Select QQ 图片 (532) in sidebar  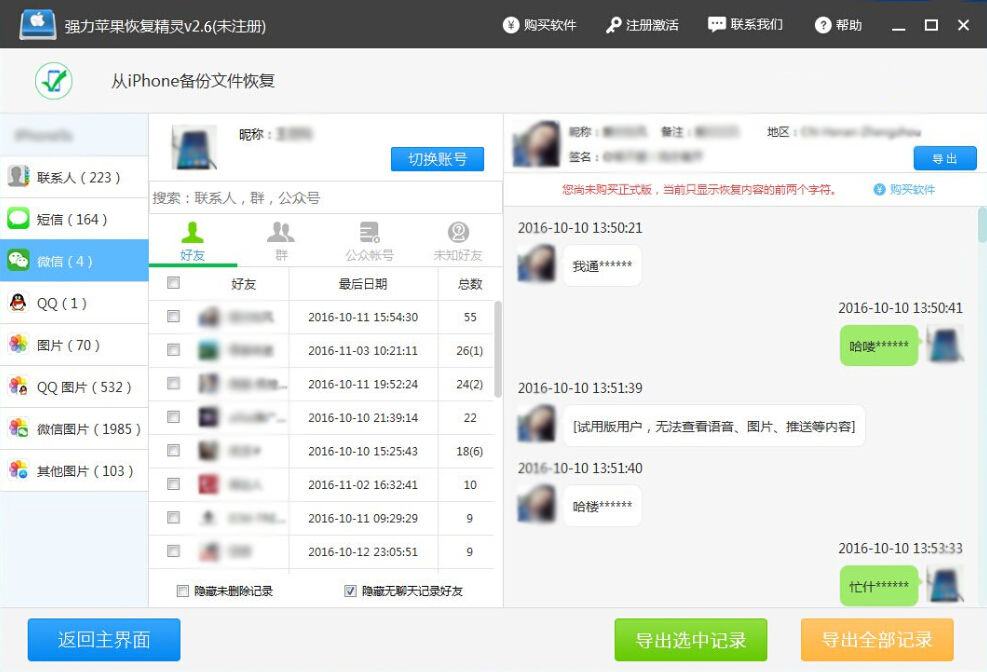(74, 386)
